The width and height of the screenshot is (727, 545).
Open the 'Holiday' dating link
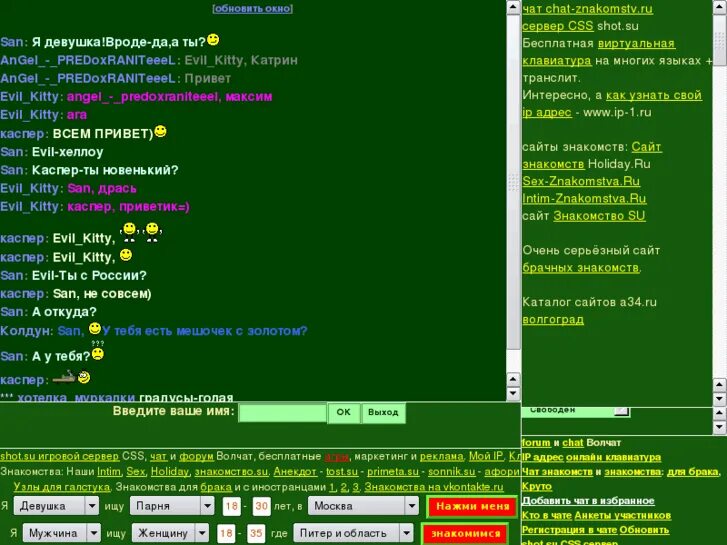170,472
